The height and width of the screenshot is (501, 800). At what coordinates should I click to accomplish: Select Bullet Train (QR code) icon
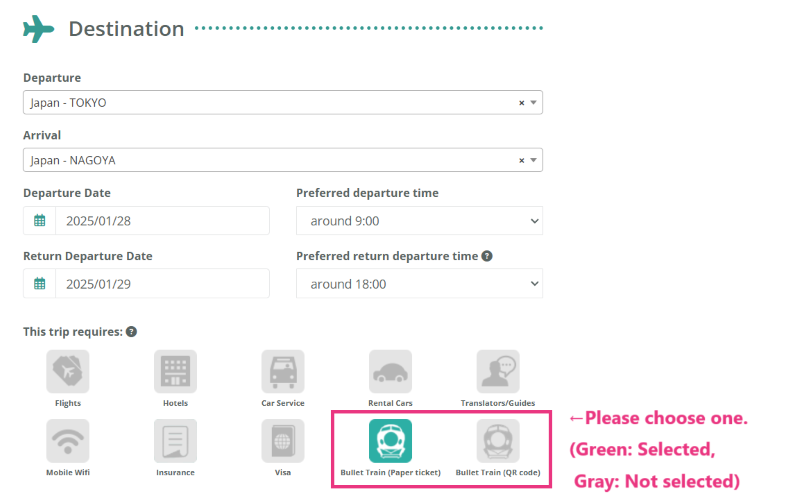498,441
